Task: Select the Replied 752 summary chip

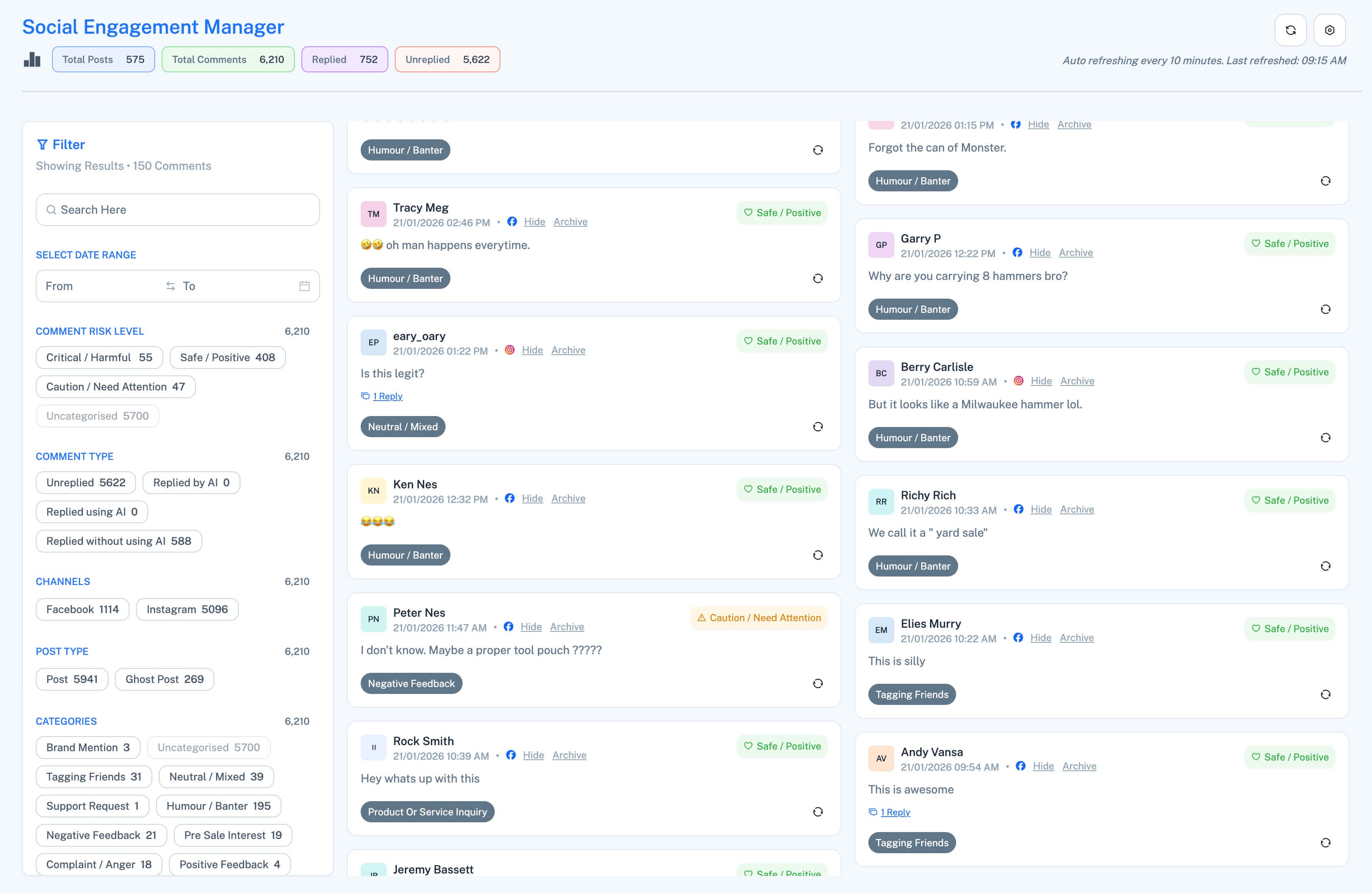Action: [344, 59]
